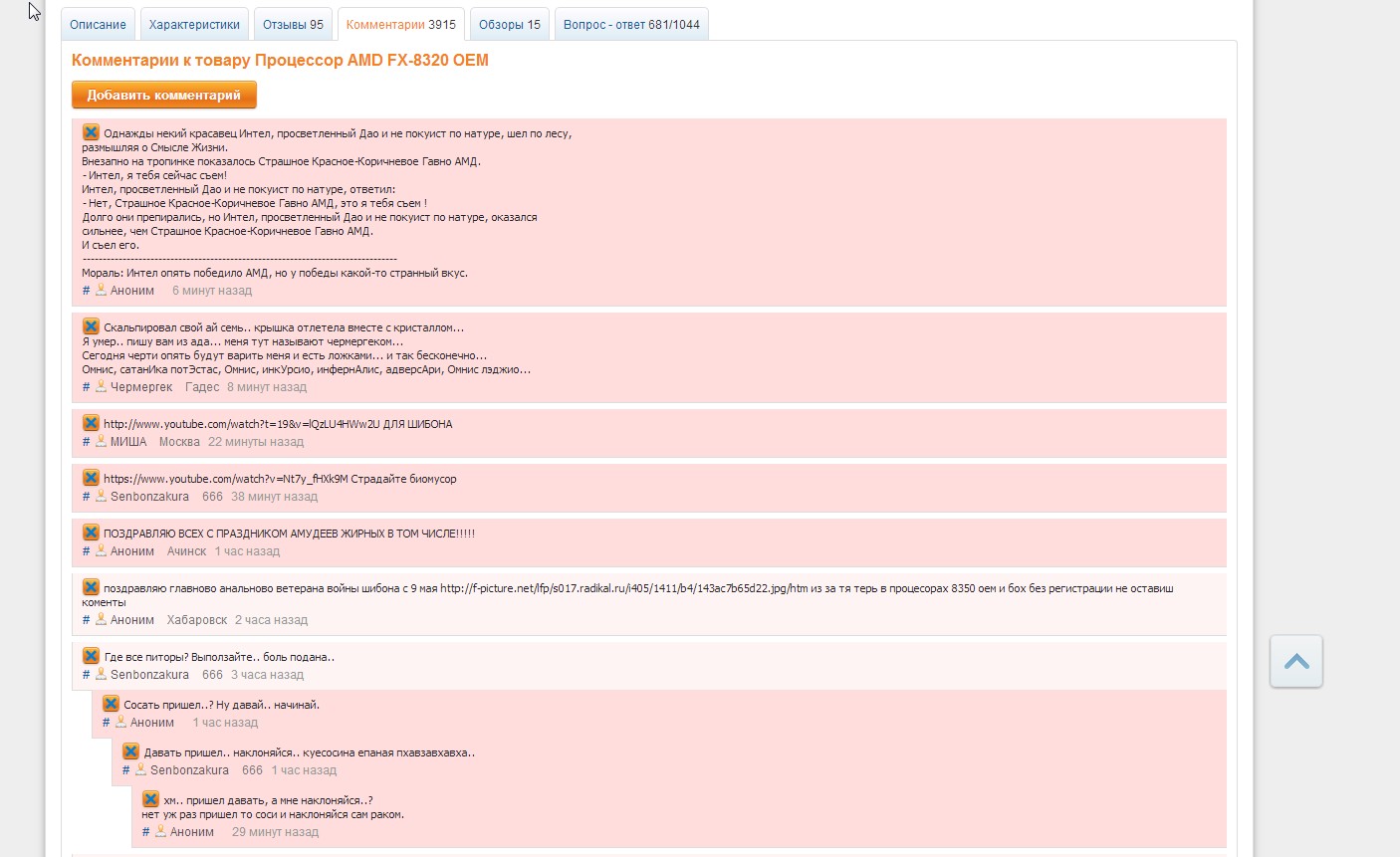1400x857 pixels.
Task: Click the X icon on the topmost comment
Action: tap(91, 132)
